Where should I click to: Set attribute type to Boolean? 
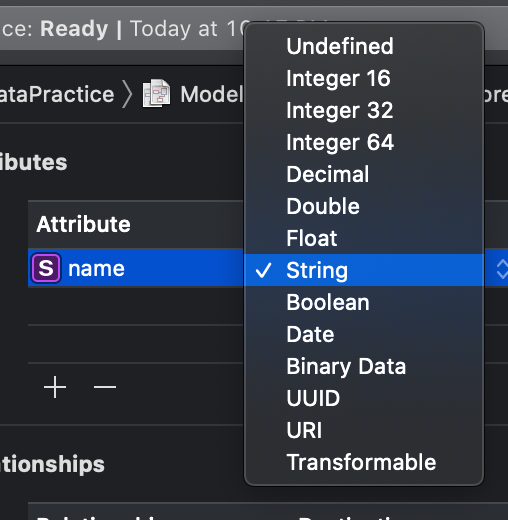pyautogui.click(x=364, y=302)
